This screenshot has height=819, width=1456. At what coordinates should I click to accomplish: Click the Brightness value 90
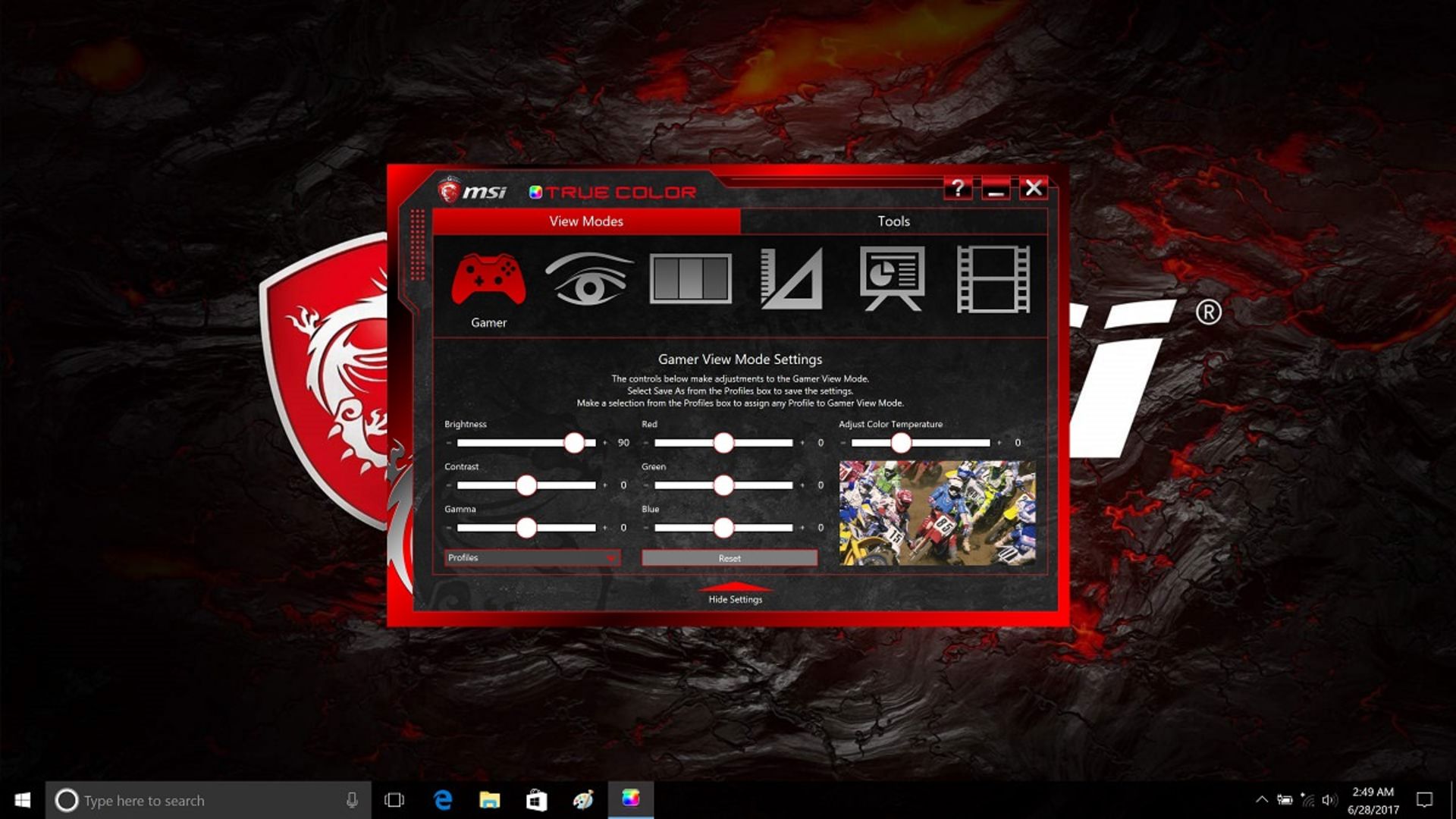pyautogui.click(x=623, y=443)
